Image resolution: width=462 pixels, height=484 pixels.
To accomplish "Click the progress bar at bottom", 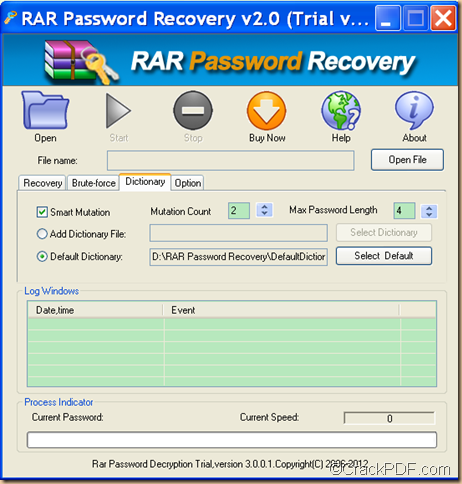I will (232, 440).
